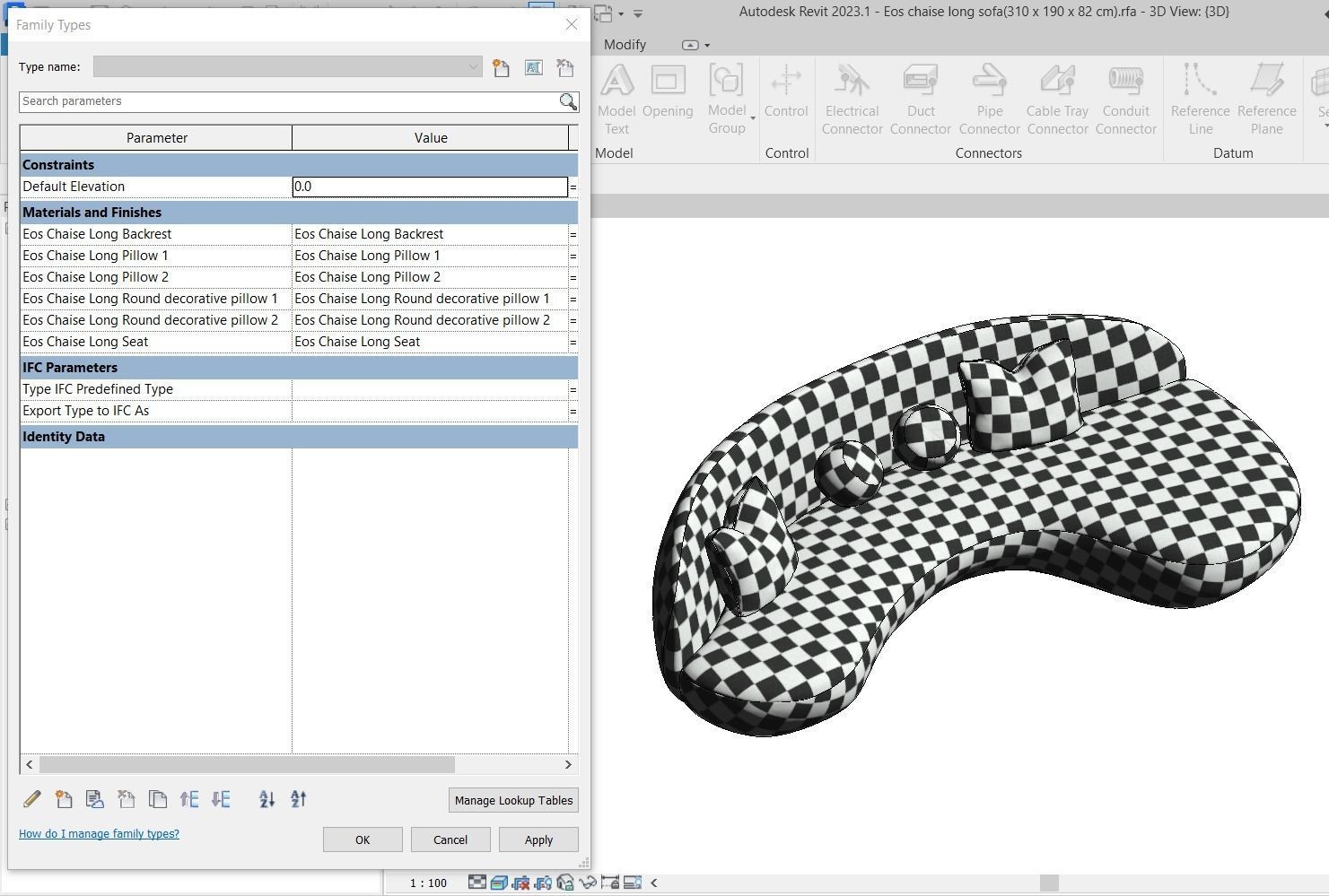The height and width of the screenshot is (896, 1329).
Task: Click the Opening tool in the ribbon
Action: pos(668,91)
